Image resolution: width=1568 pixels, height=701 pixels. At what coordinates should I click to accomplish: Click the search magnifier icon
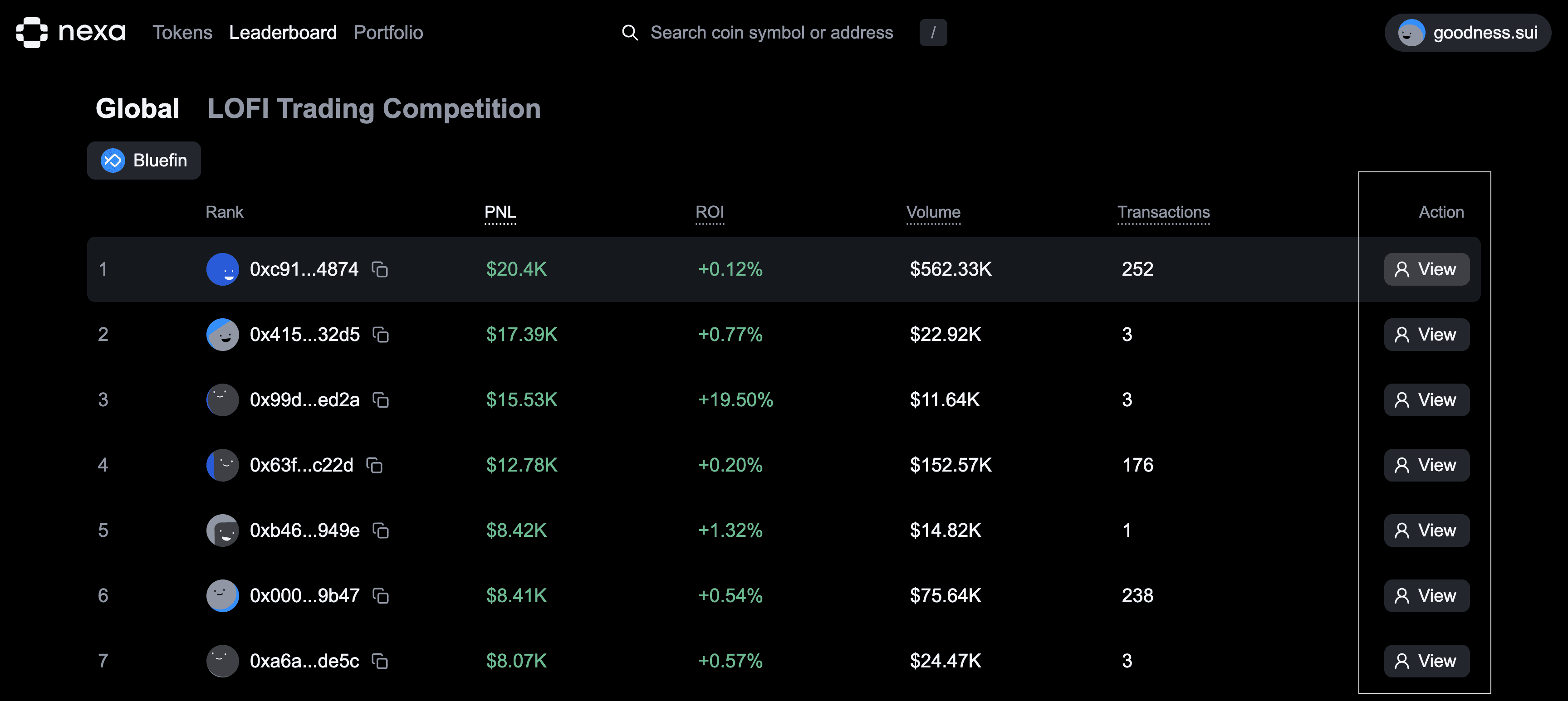coord(630,32)
